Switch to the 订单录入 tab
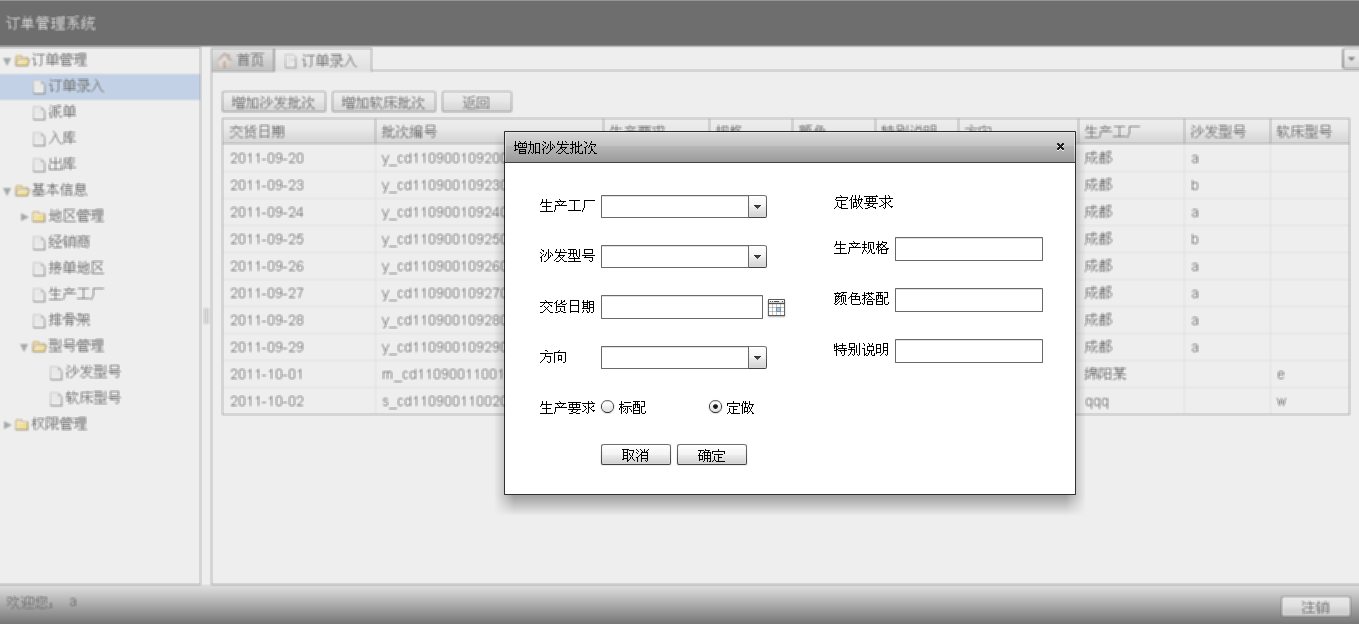 click(x=321, y=60)
